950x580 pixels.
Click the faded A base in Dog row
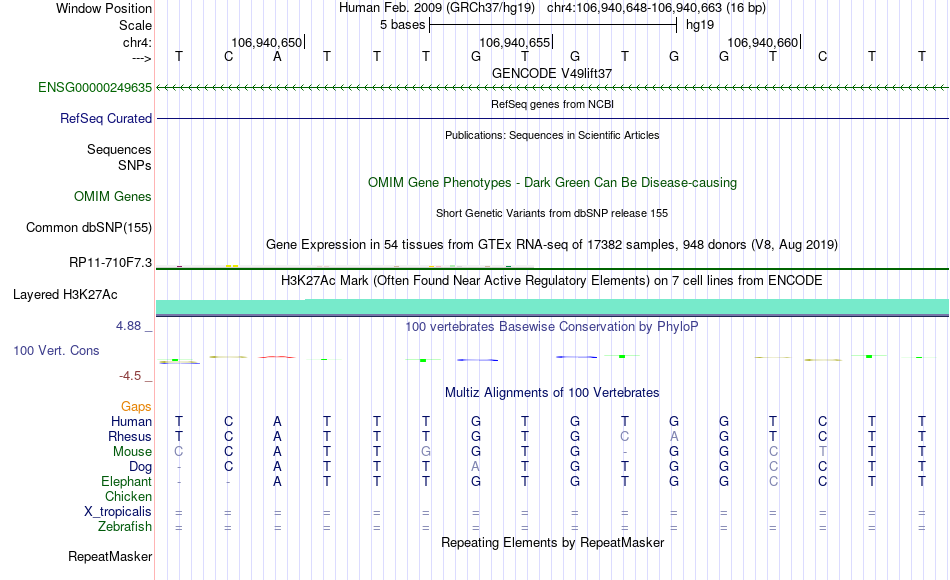pos(476,467)
